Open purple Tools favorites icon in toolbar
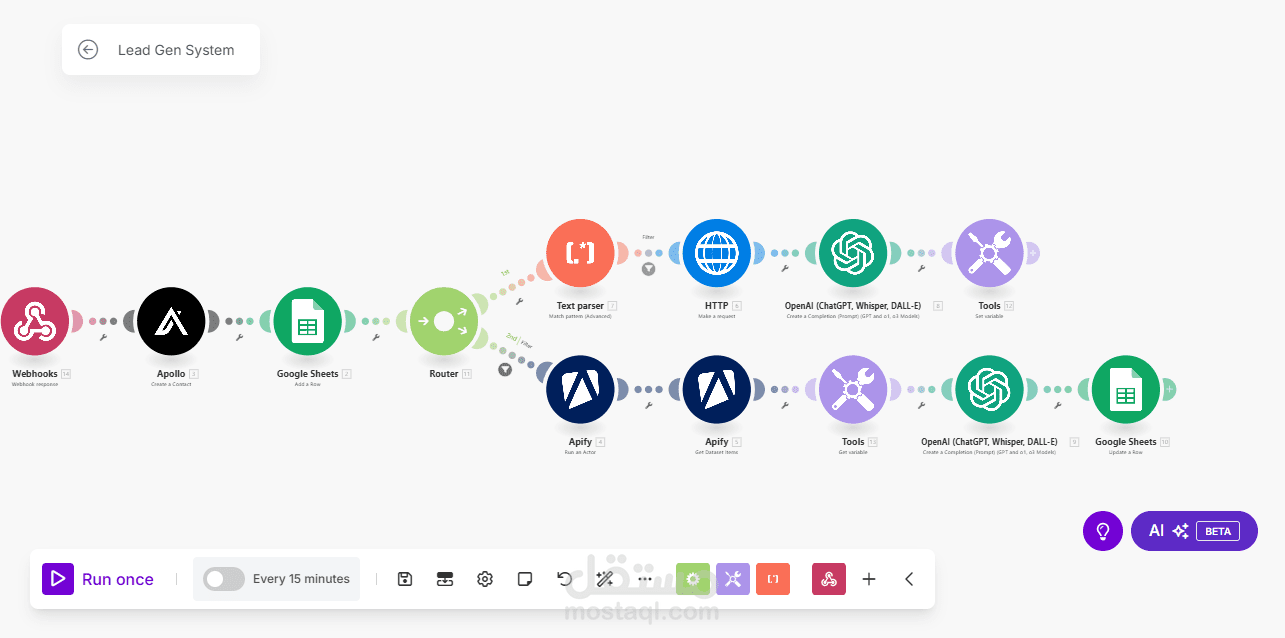The width and height of the screenshot is (1285, 638). 733,579
